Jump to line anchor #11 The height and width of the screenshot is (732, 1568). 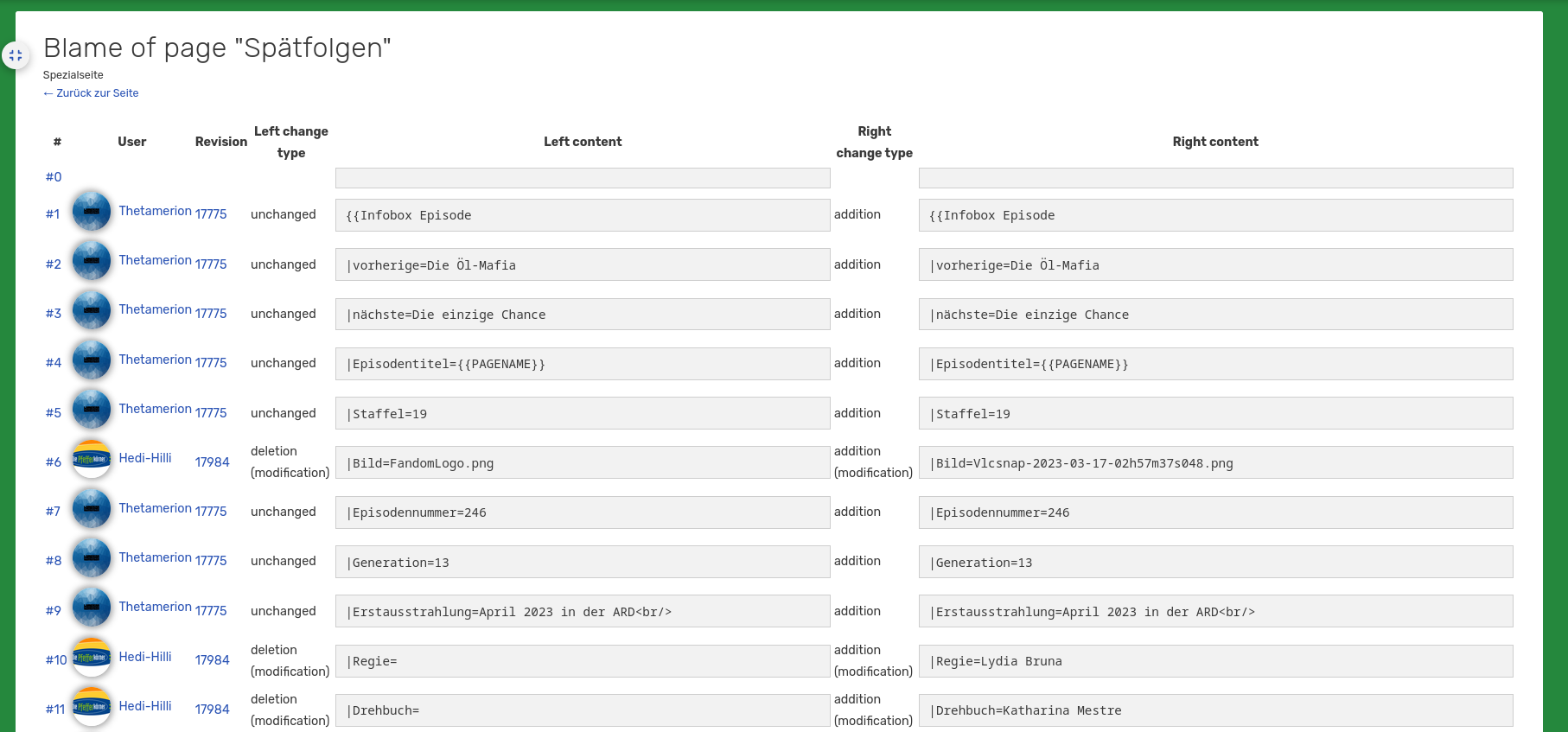(x=55, y=710)
